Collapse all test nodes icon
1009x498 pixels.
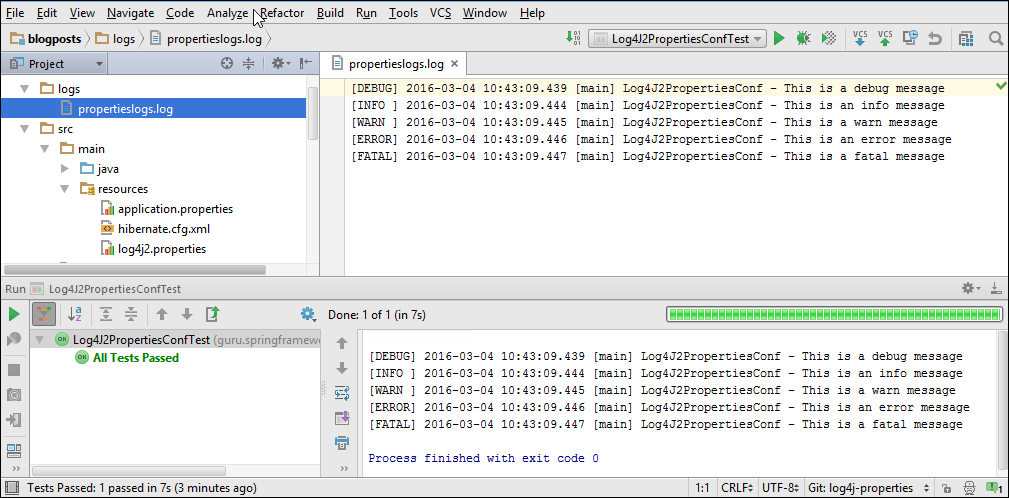[131, 314]
